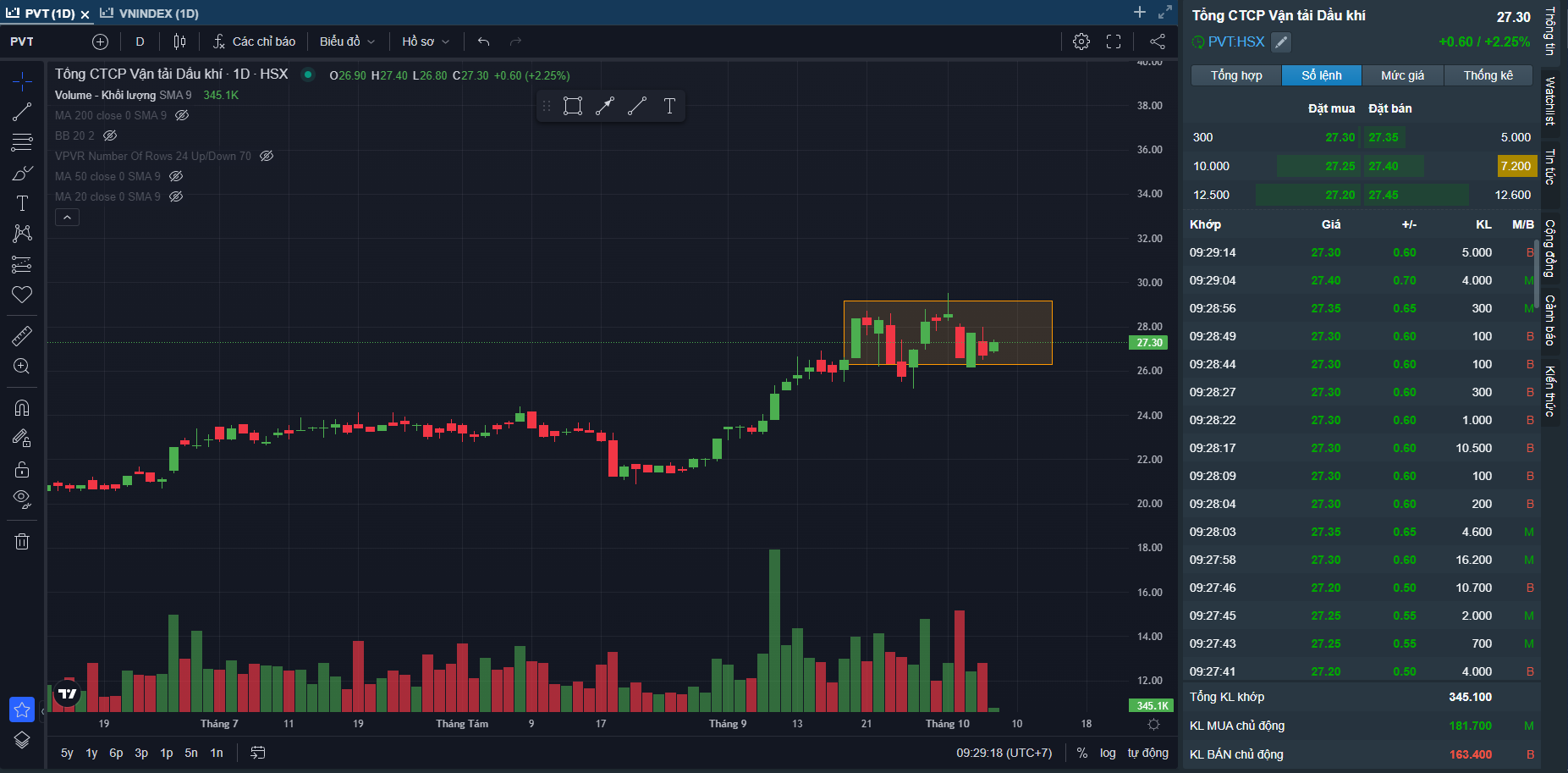Viewport: 1568px width, 773px height.
Task: Expand the Hồ sơ dropdown
Action: point(426,41)
